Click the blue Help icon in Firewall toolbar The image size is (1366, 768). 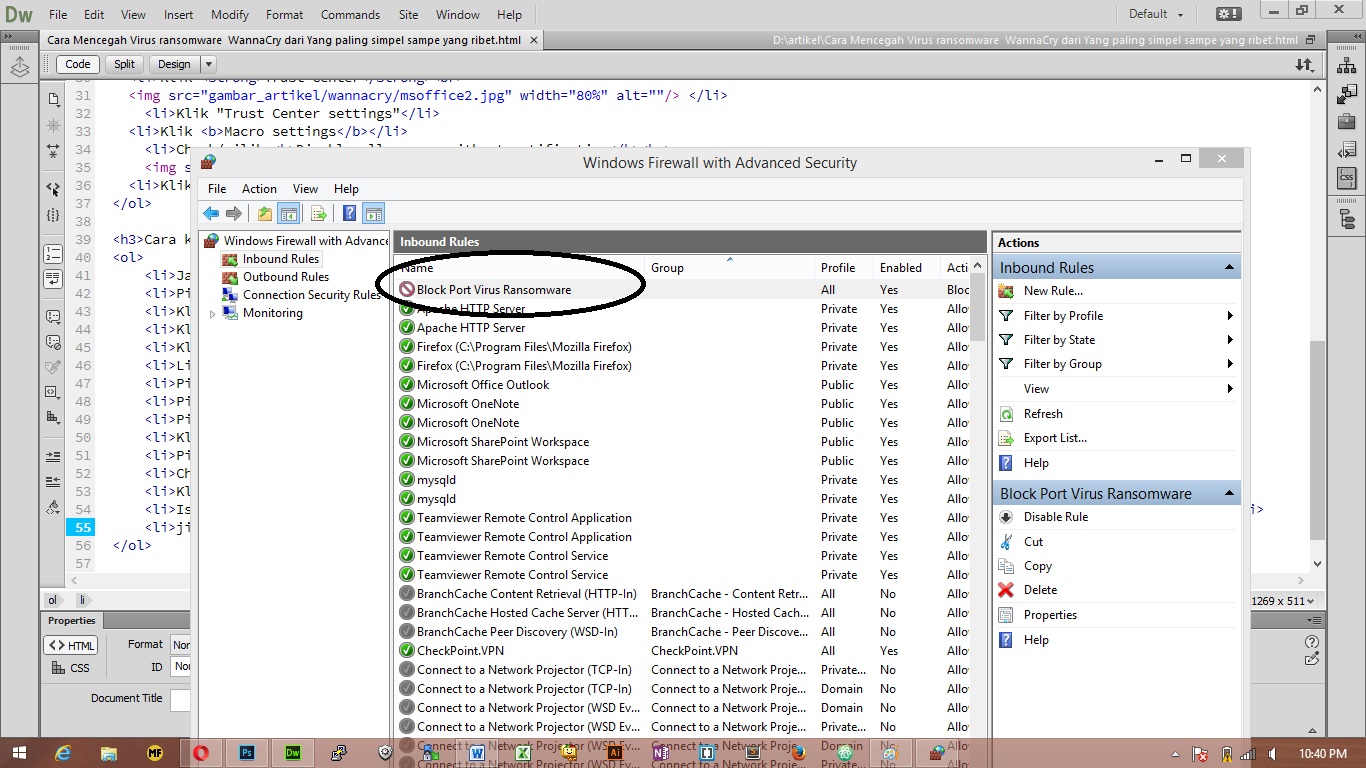(x=349, y=213)
